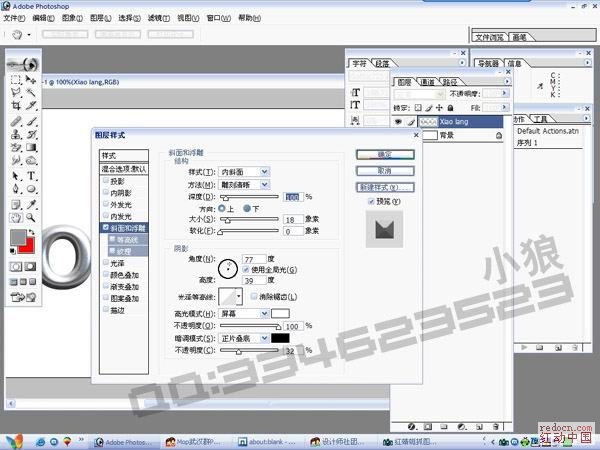Viewport: 600px width, 450px height.
Task: Select the Rectangular Marquee tool
Action: coord(15,79)
